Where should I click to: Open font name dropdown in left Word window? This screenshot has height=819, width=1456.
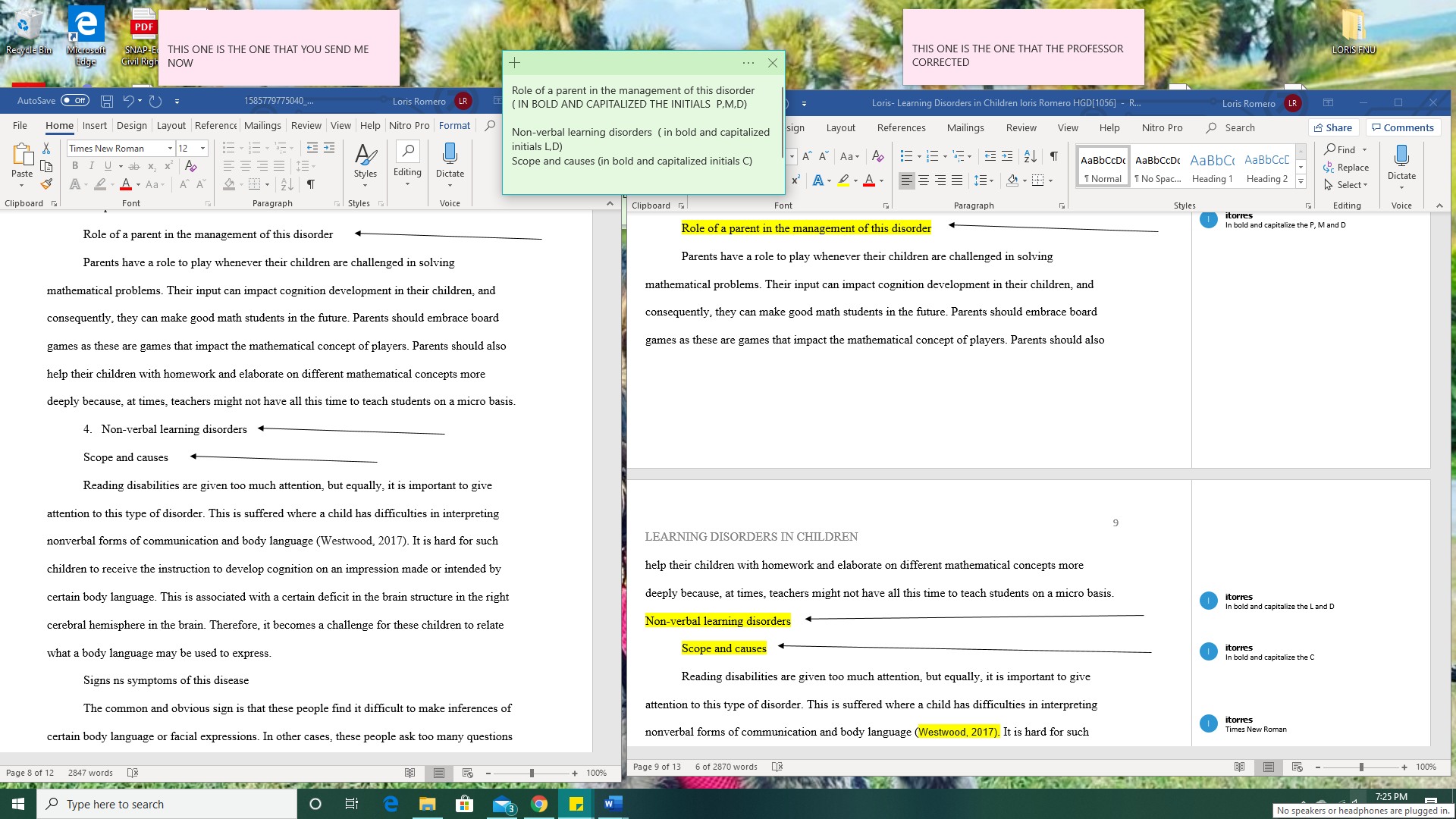170,148
